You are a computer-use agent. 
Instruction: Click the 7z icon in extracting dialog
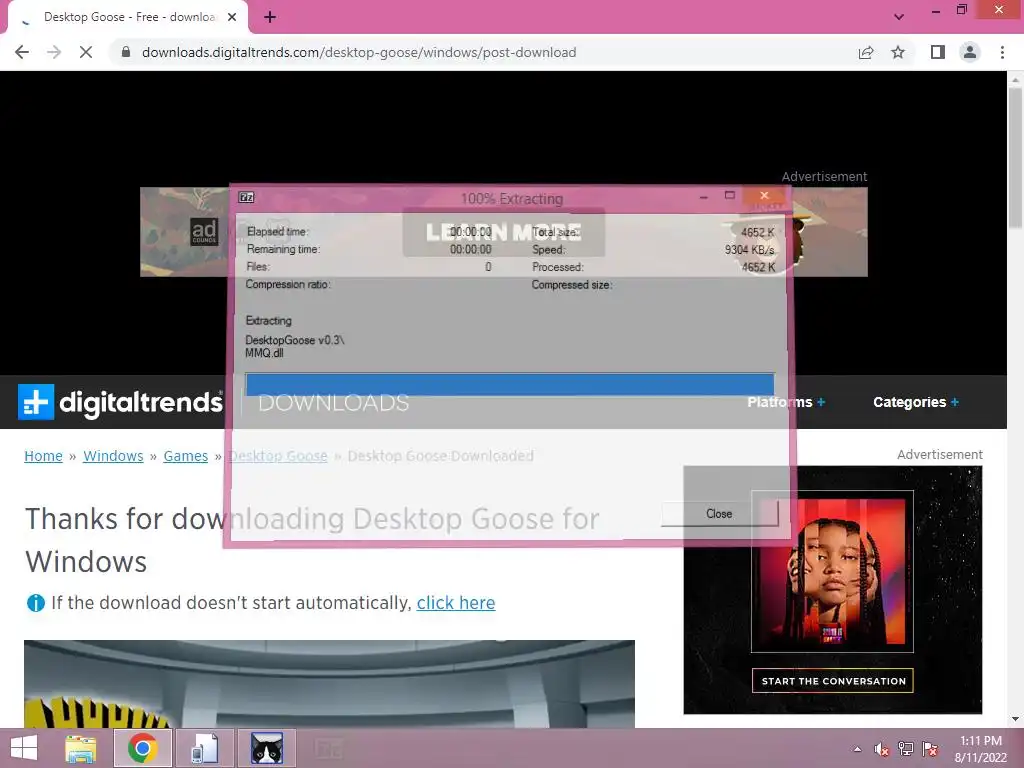click(x=246, y=197)
